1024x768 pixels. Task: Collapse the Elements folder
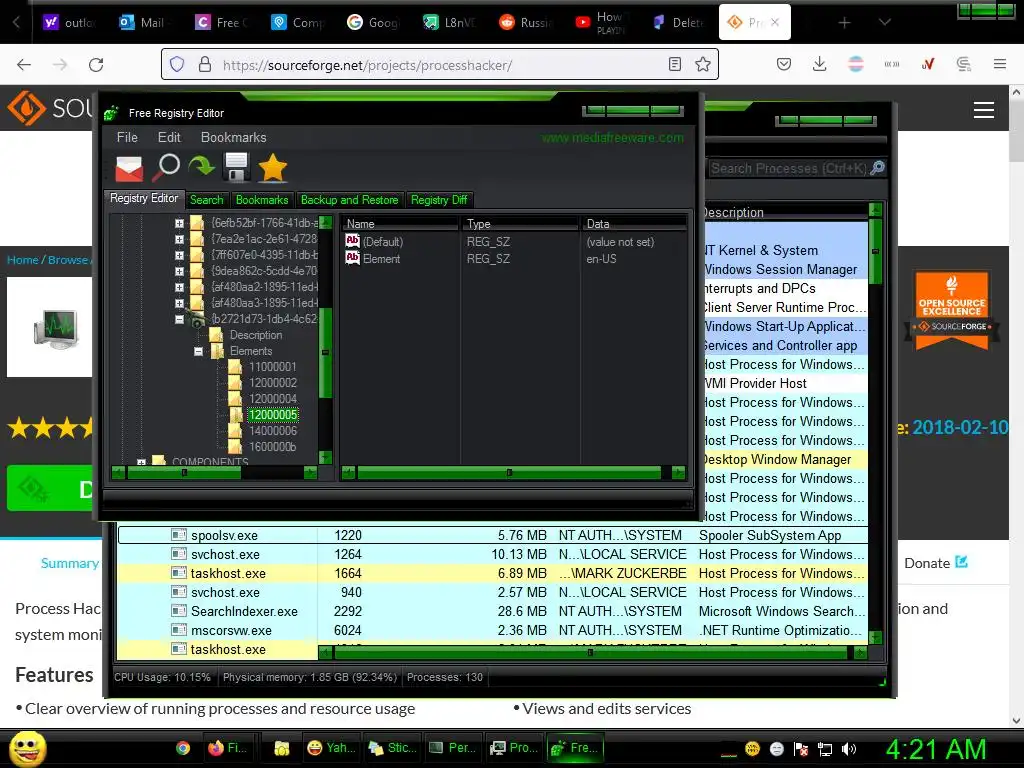pos(198,351)
